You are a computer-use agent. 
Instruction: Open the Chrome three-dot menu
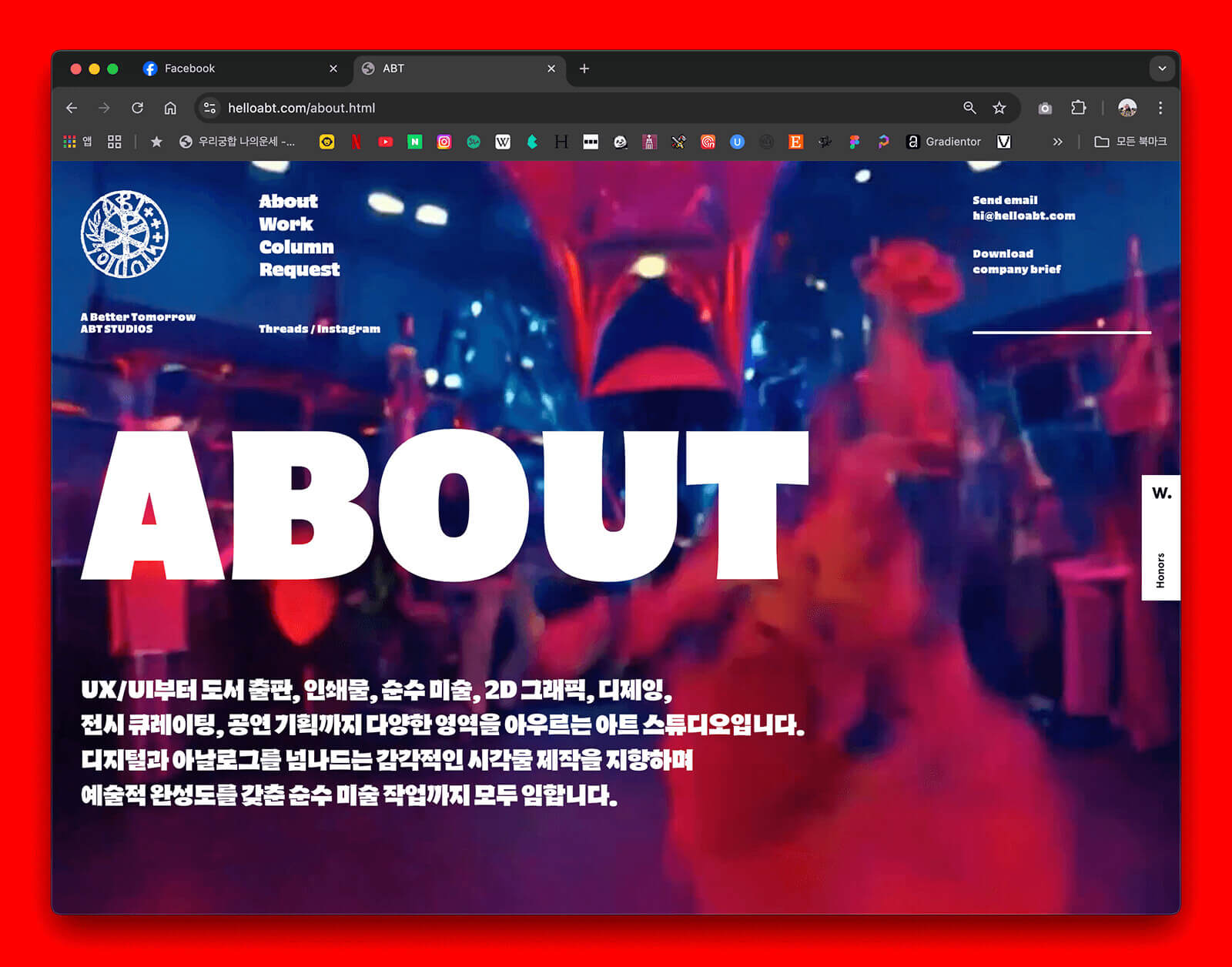click(x=1160, y=108)
